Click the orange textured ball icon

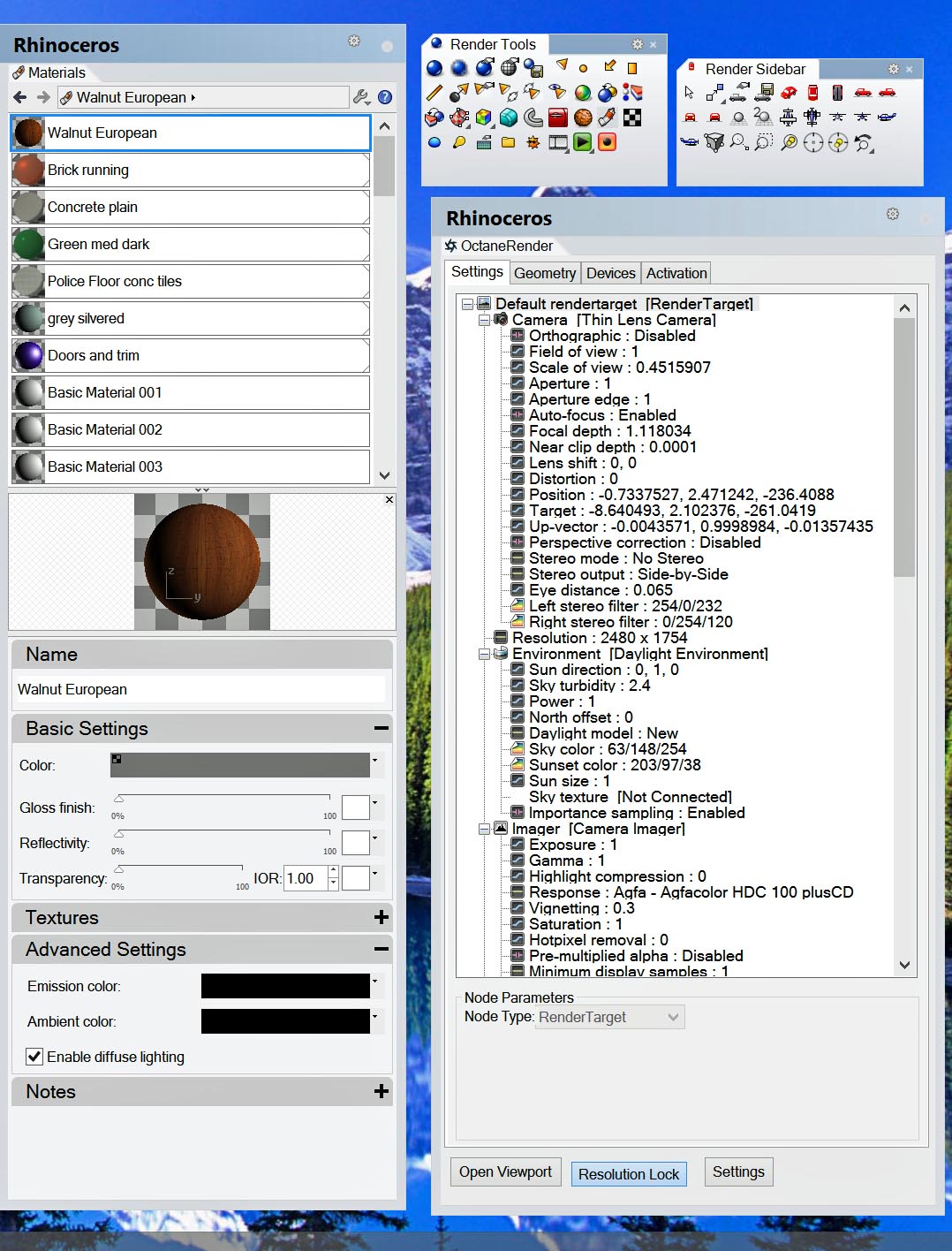point(583,117)
